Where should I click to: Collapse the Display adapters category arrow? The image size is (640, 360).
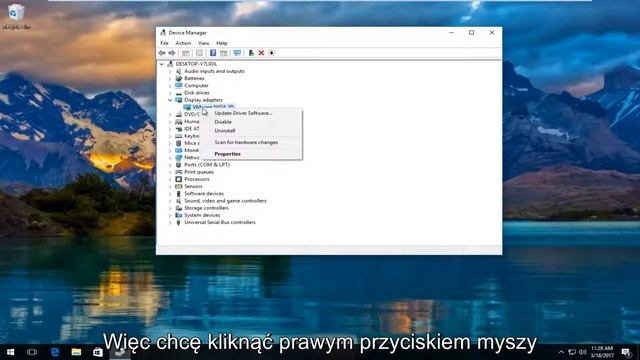(x=170, y=100)
